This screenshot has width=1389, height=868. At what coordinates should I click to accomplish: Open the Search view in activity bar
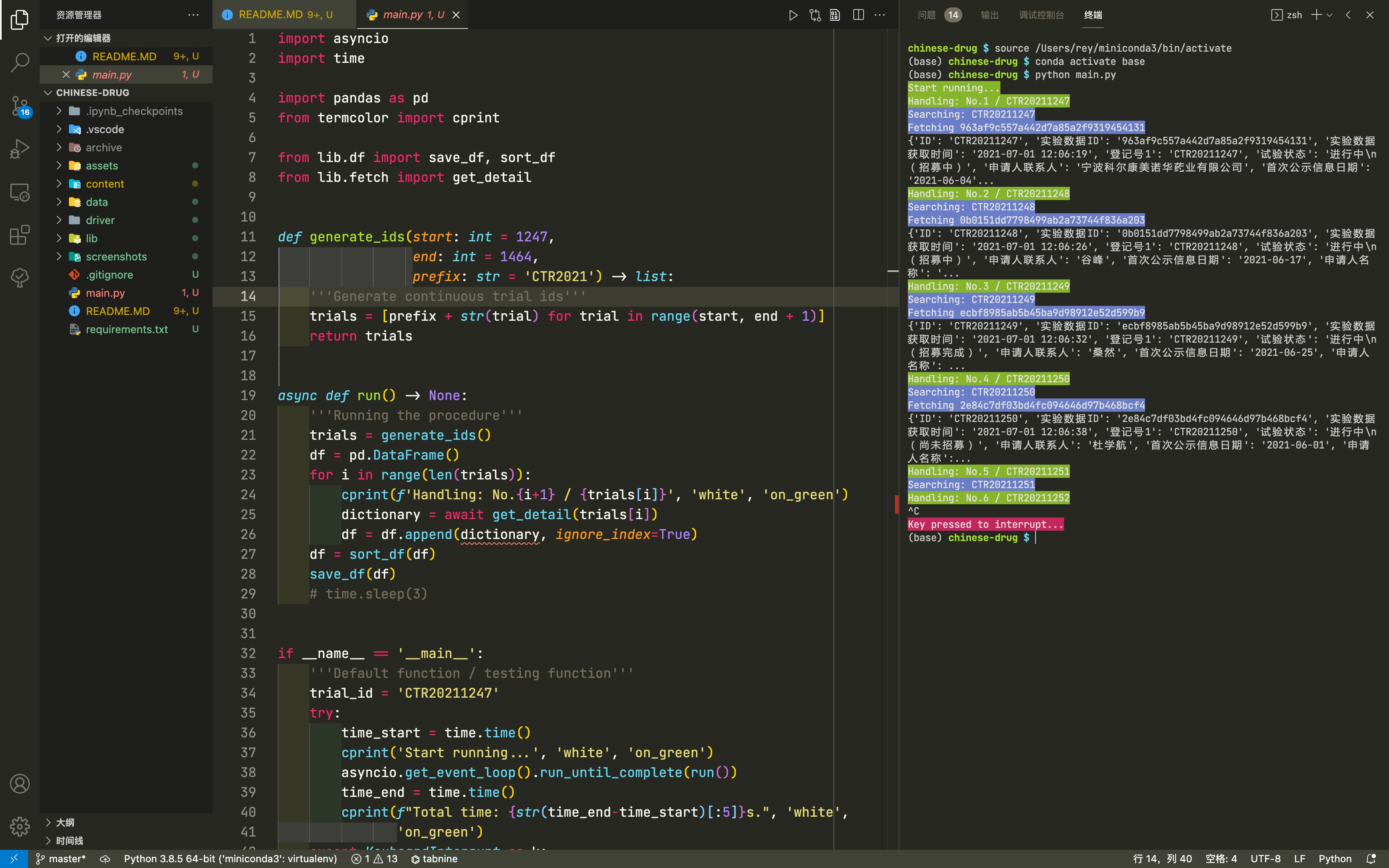point(19,62)
